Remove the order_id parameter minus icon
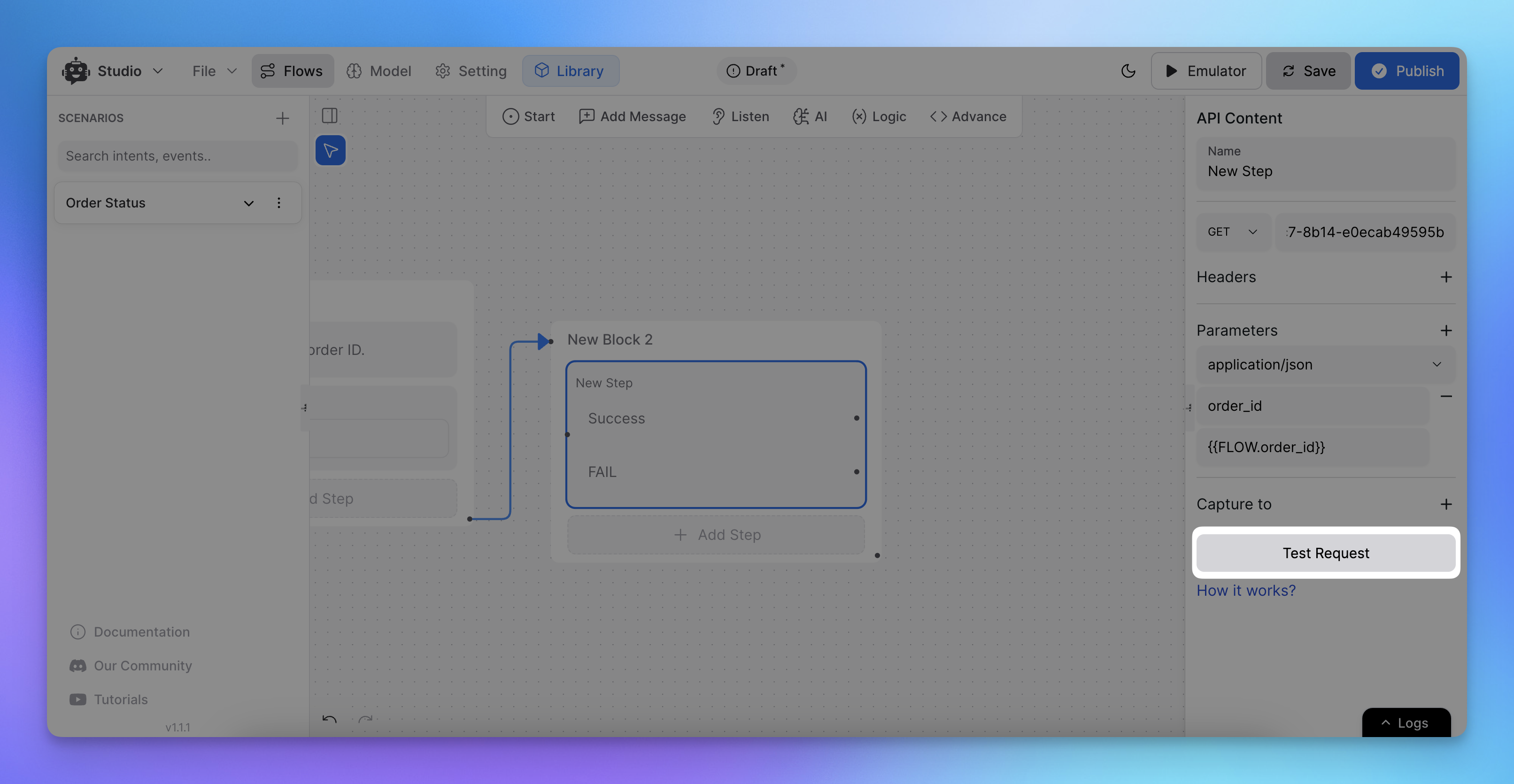This screenshot has height=784, width=1514. click(x=1446, y=396)
